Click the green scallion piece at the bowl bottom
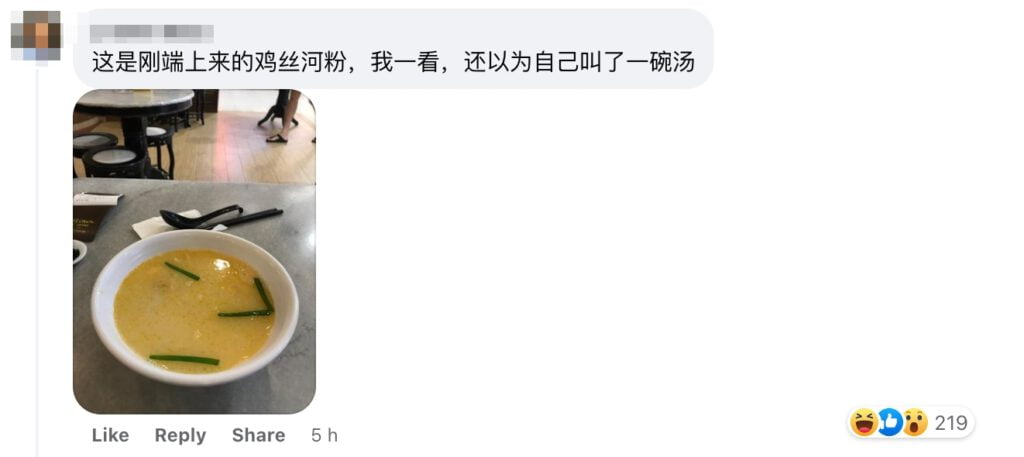The height and width of the screenshot is (457, 1024). pyautogui.click(x=184, y=359)
